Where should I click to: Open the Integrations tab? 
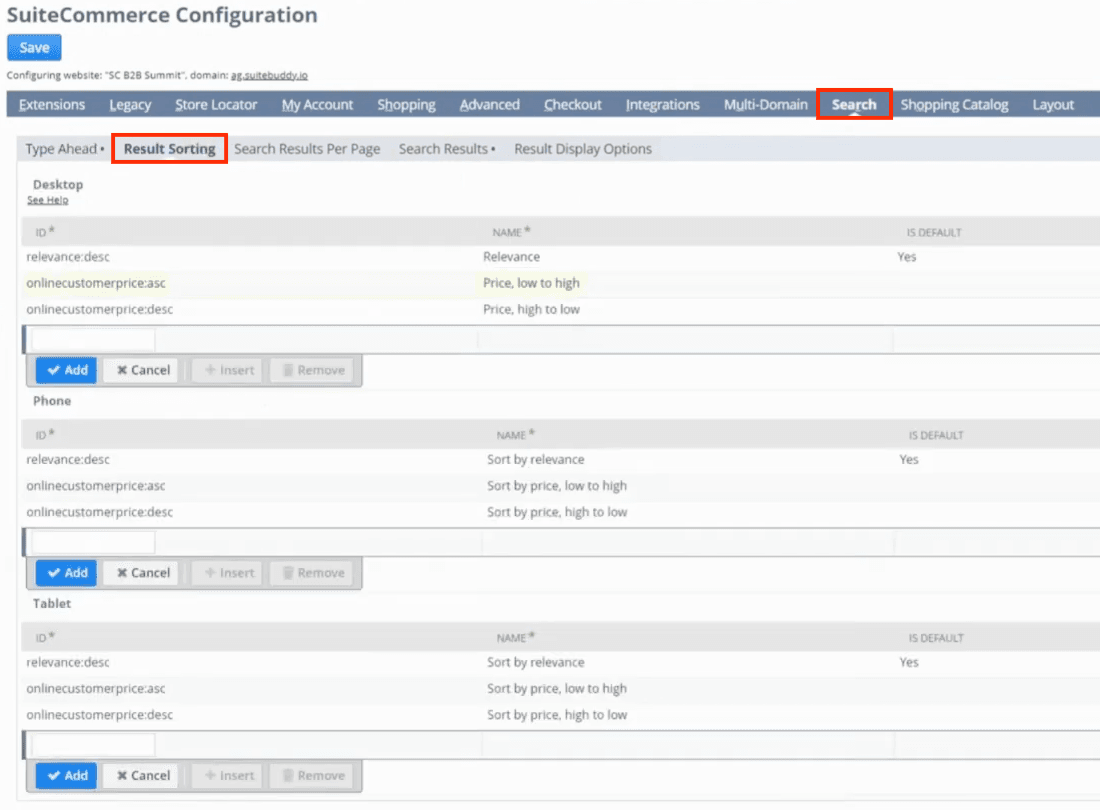click(x=662, y=104)
